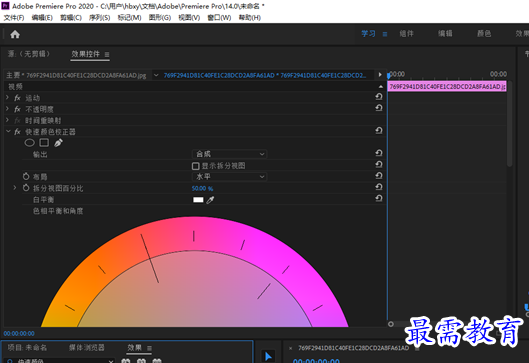The image size is (529, 363).
Task: Switch to the 效果 panel tab
Action: pyautogui.click(x=135, y=347)
